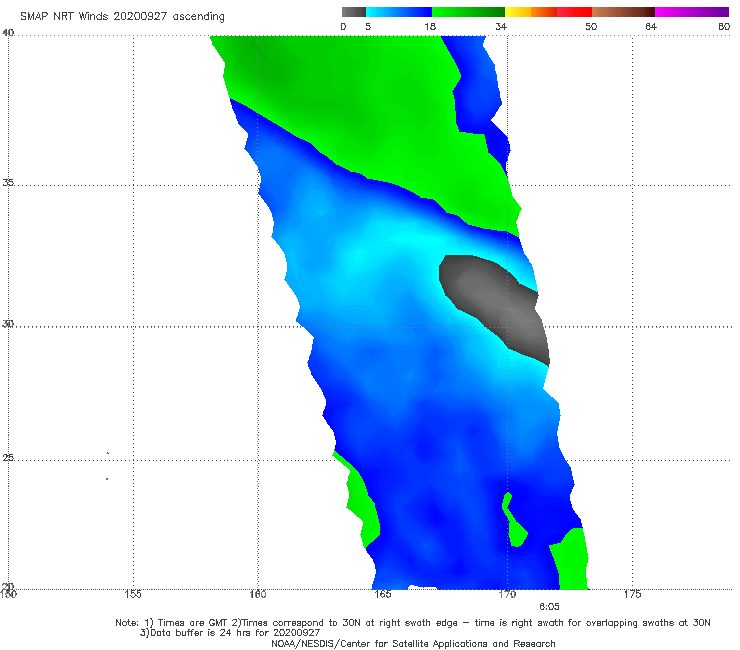Screen dimensions: 740x650
Task: Click the longitude label '170'
Action: point(507,594)
